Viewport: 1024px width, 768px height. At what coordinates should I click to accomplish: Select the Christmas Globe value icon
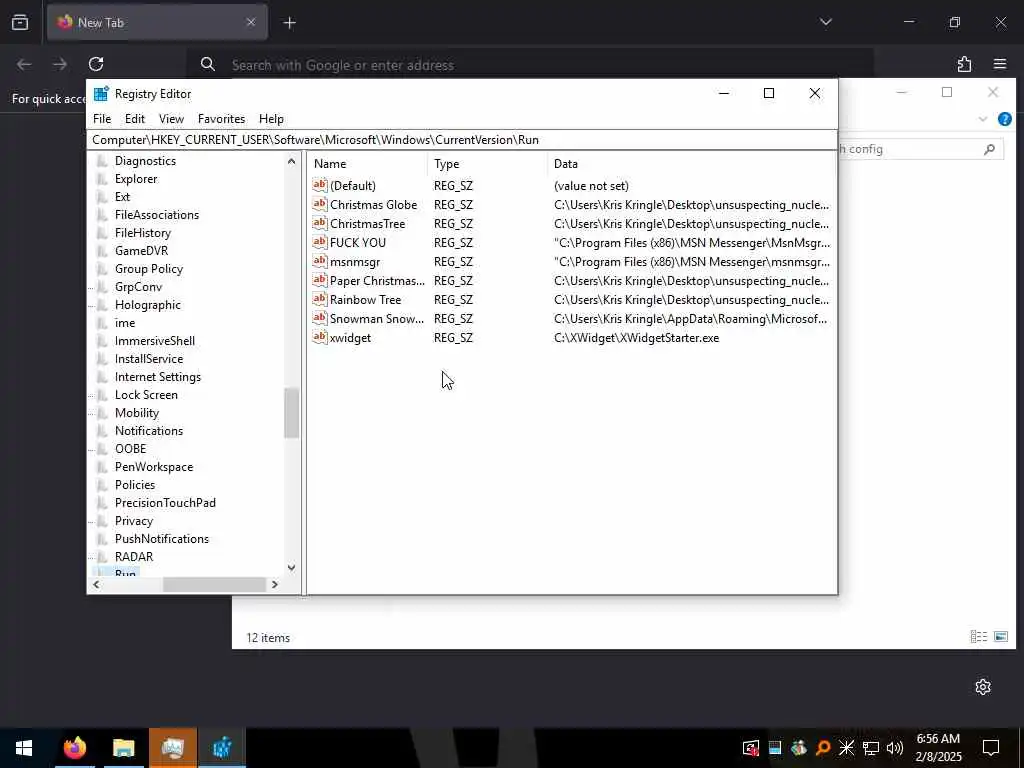click(x=319, y=204)
